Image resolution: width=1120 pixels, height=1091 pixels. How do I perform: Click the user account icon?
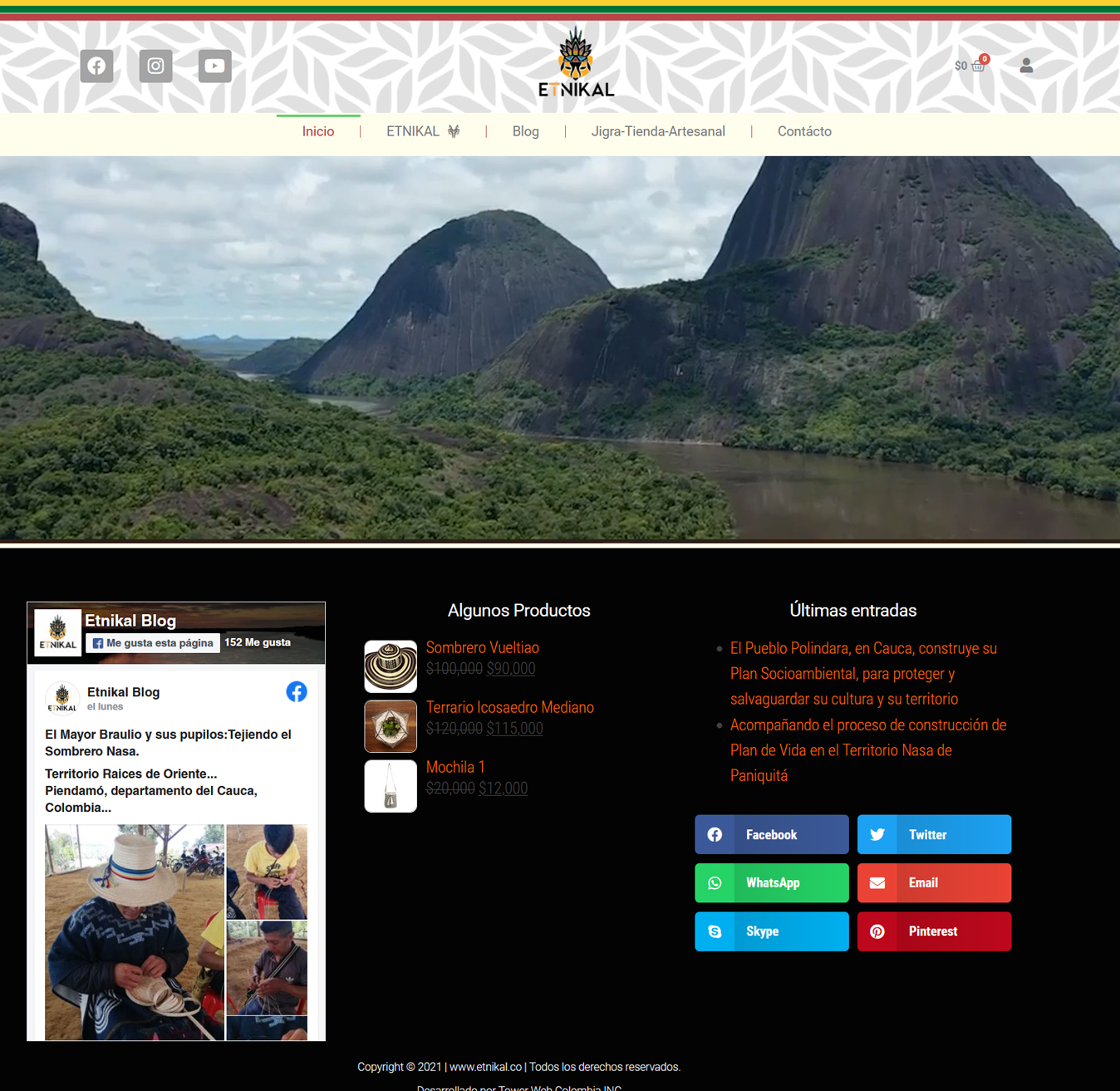tap(1026, 66)
